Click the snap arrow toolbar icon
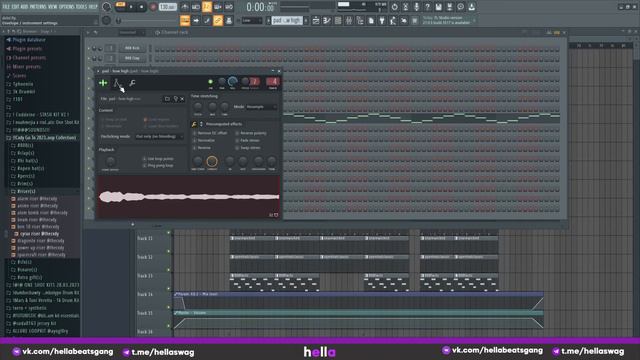640x360 pixels. (x=196, y=20)
